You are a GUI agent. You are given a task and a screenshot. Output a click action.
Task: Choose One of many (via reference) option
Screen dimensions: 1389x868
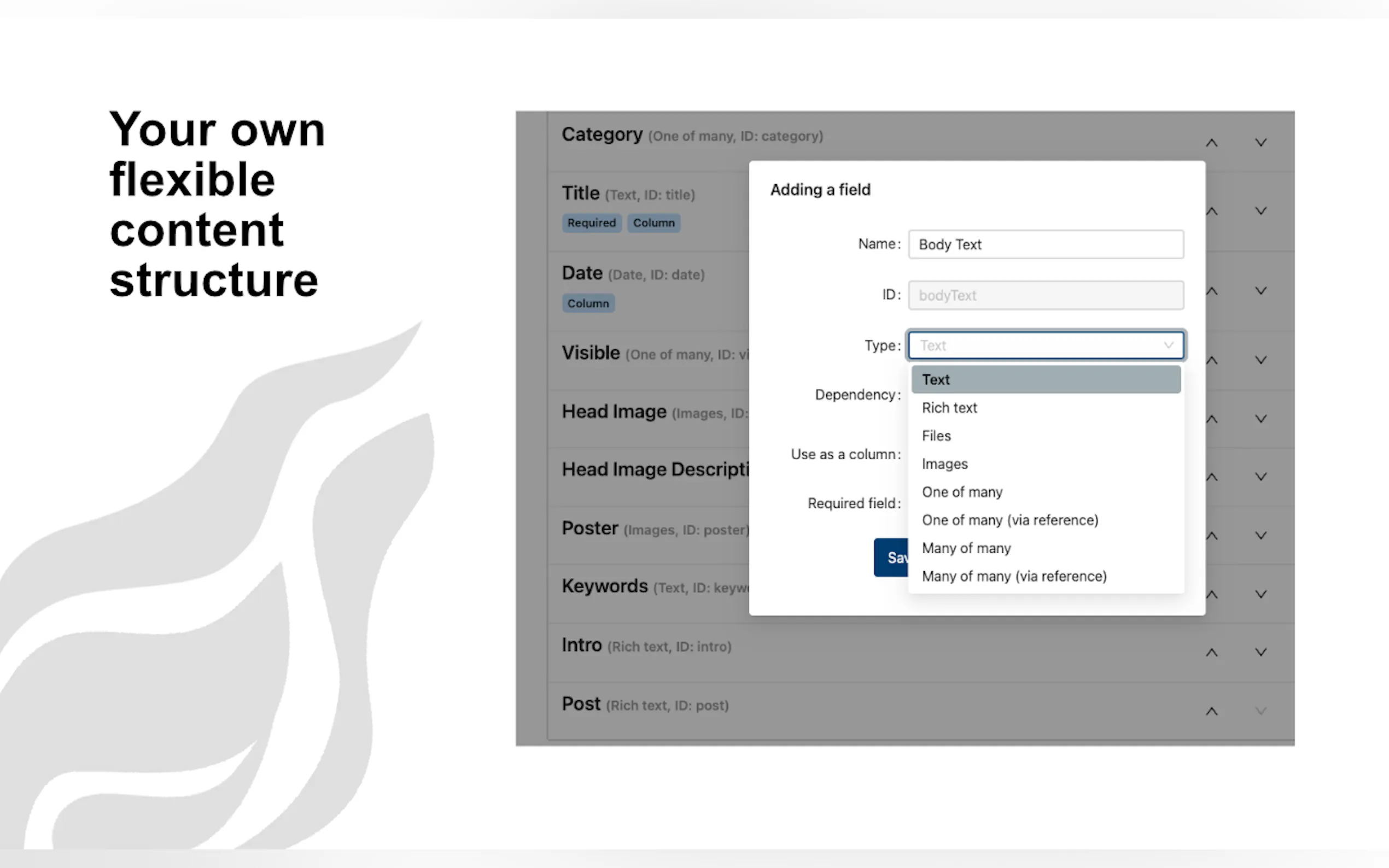[x=1010, y=520]
